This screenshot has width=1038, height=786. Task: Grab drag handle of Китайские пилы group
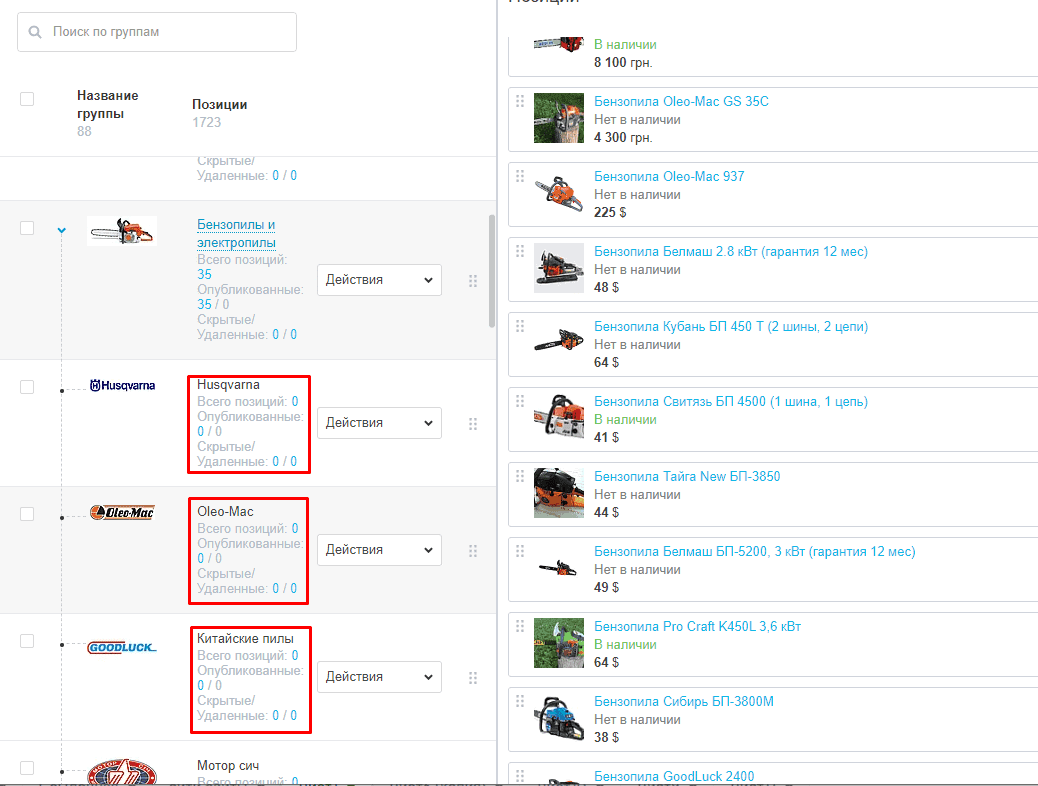(473, 678)
